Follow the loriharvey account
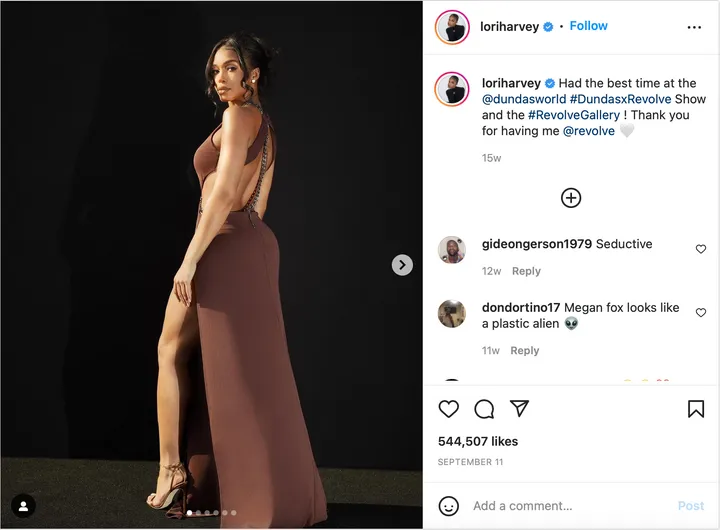The height and width of the screenshot is (530, 720). [589, 26]
